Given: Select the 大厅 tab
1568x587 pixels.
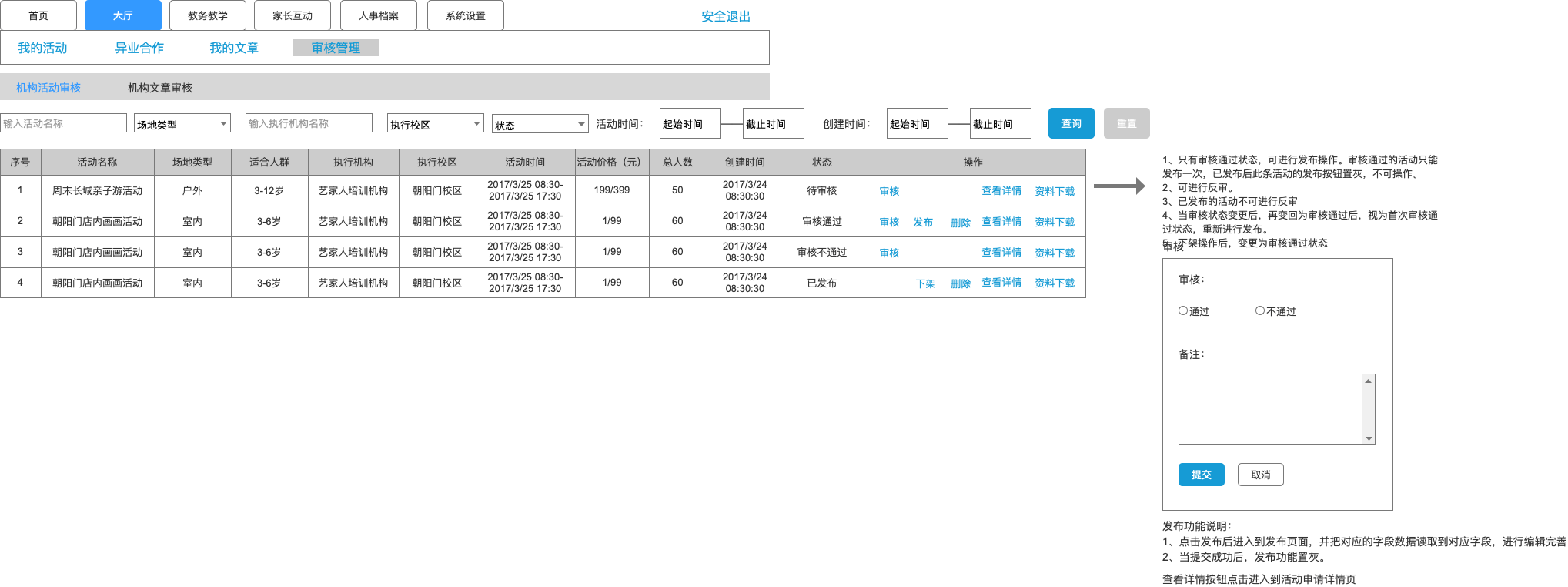Looking at the screenshot, I should (123, 15).
